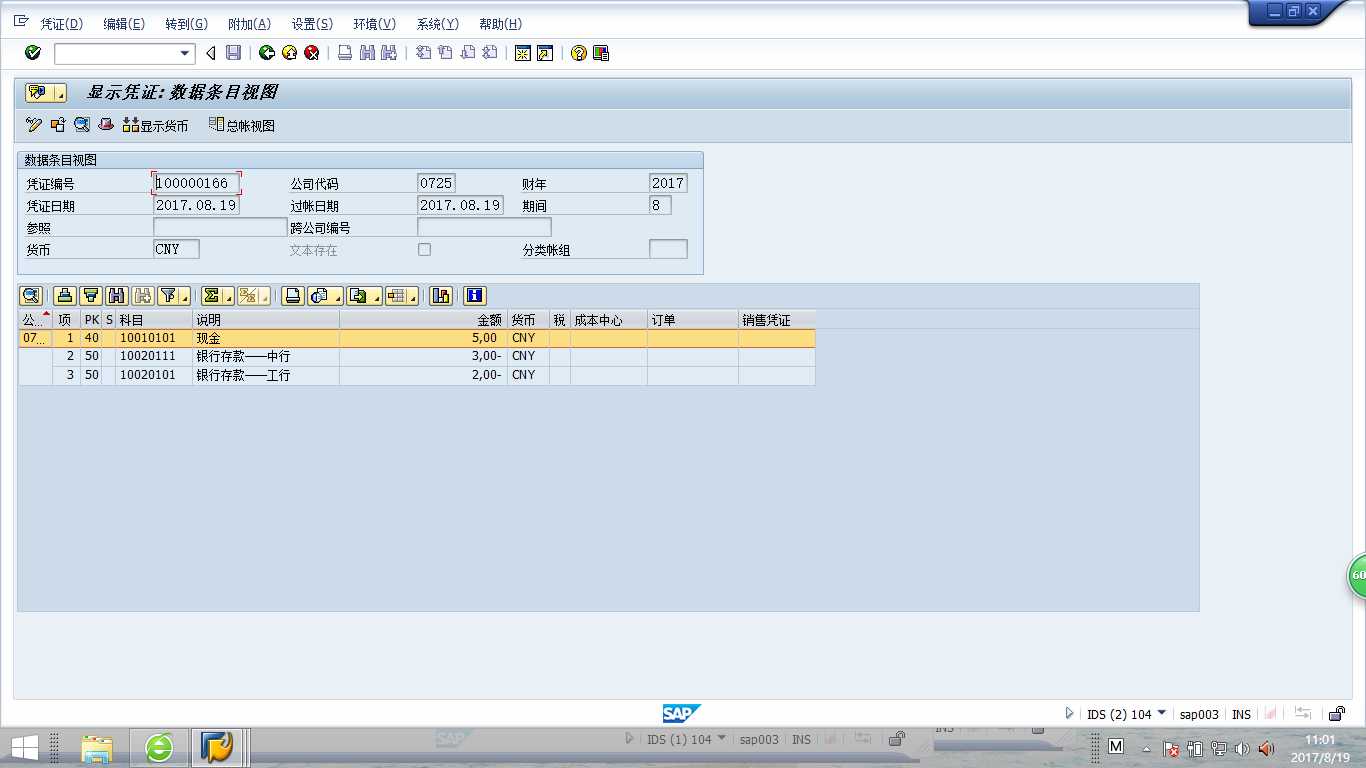This screenshot has height=768, width=1366.
Task: Click the Print icon in the top toolbar
Action: pyautogui.click(x=345, y=53)
